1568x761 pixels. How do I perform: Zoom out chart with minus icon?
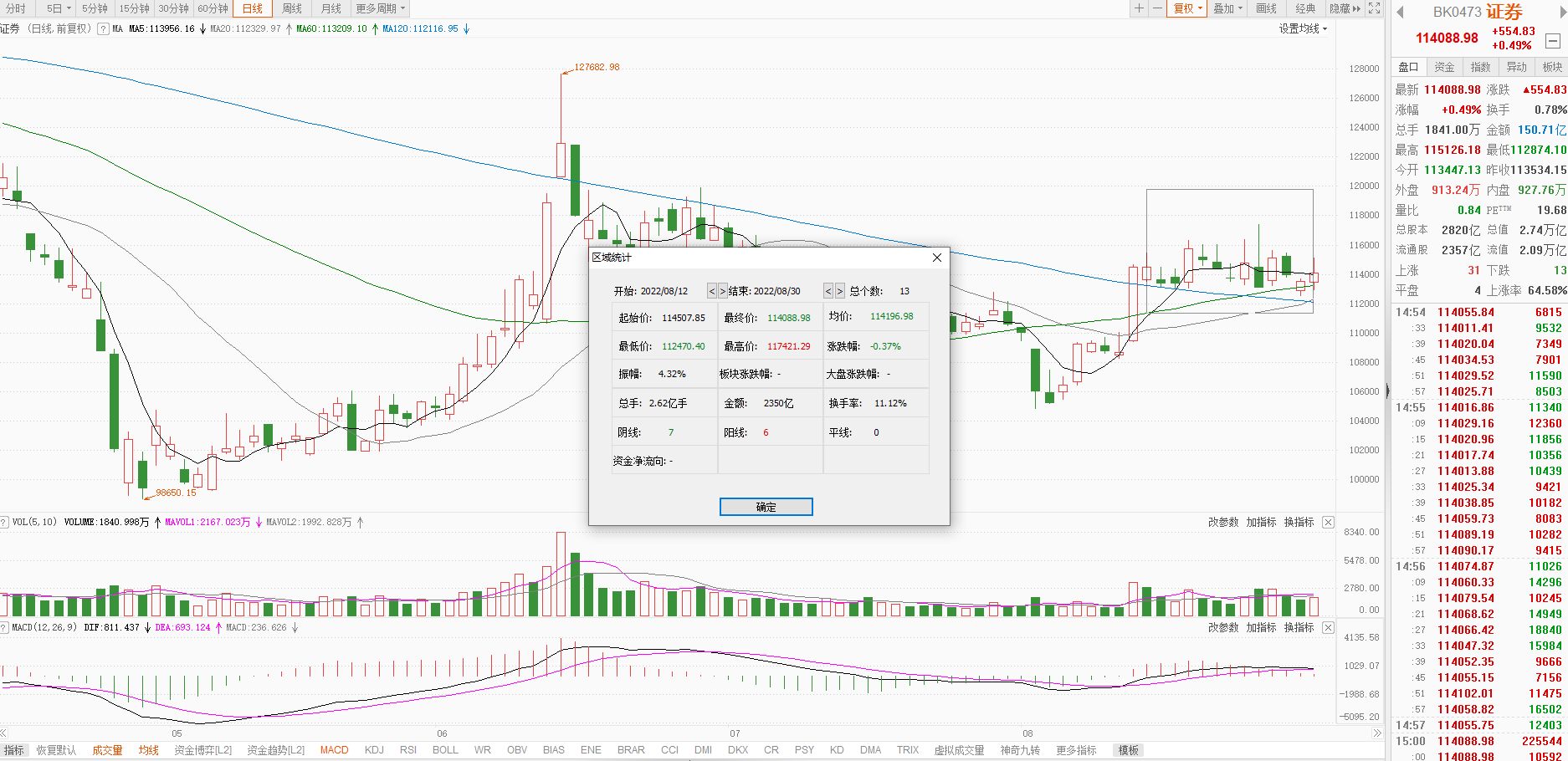[1157, 8]
